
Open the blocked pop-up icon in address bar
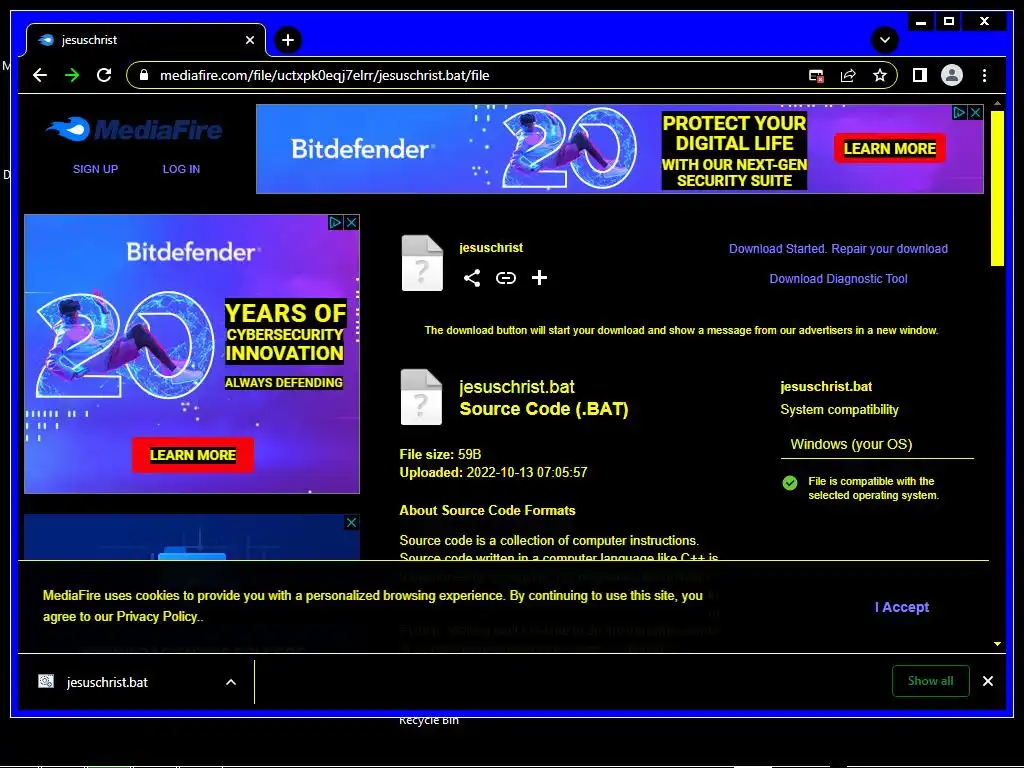(816, 76)
